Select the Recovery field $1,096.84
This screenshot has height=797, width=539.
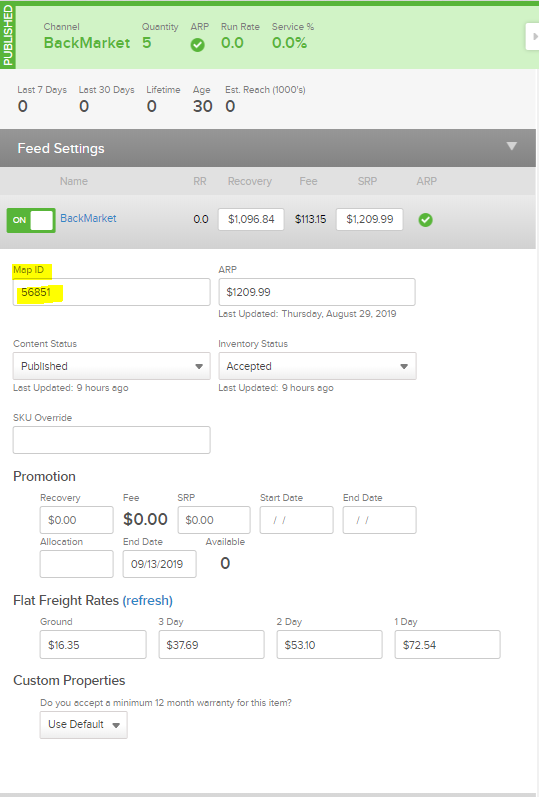coord(251,219)
